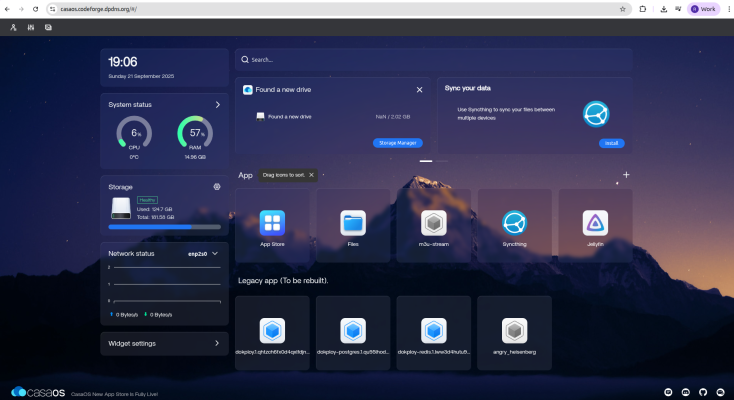Click the CPU usage gauge

coord(134,133)
